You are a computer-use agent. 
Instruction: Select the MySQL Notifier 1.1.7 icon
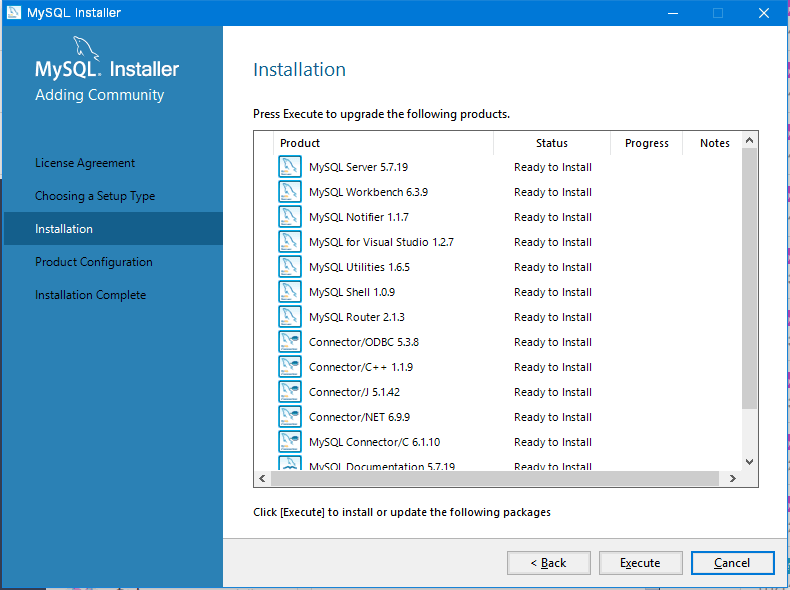[x=290, y=217]
